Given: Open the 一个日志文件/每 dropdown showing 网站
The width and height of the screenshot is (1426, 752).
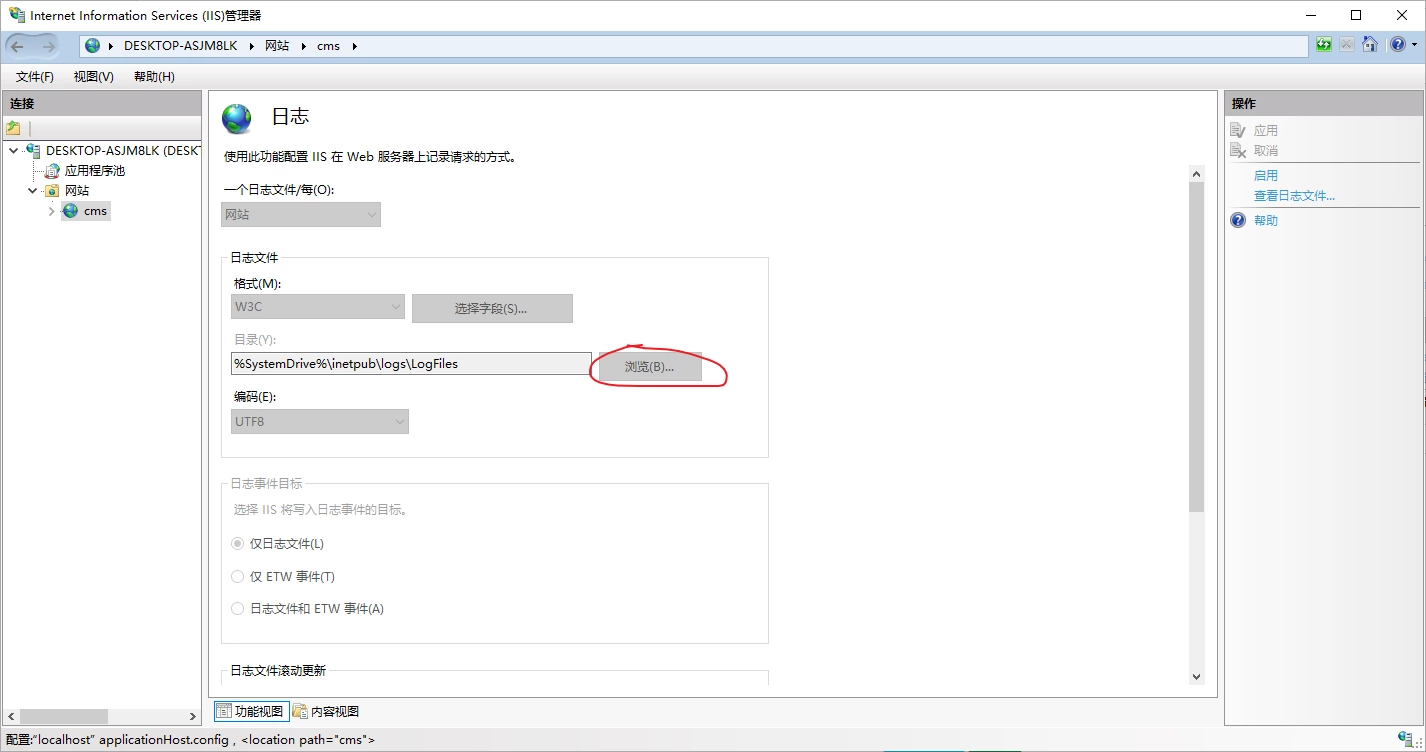Looking at the screenshot, I should tap(301, 214).
